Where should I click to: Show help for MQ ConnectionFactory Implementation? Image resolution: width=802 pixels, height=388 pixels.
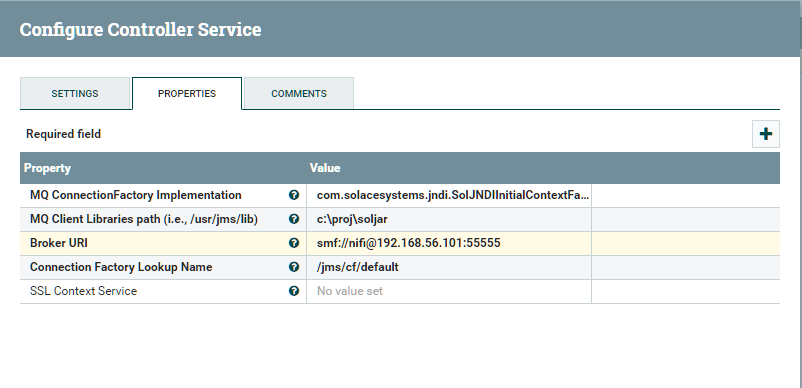294,195
